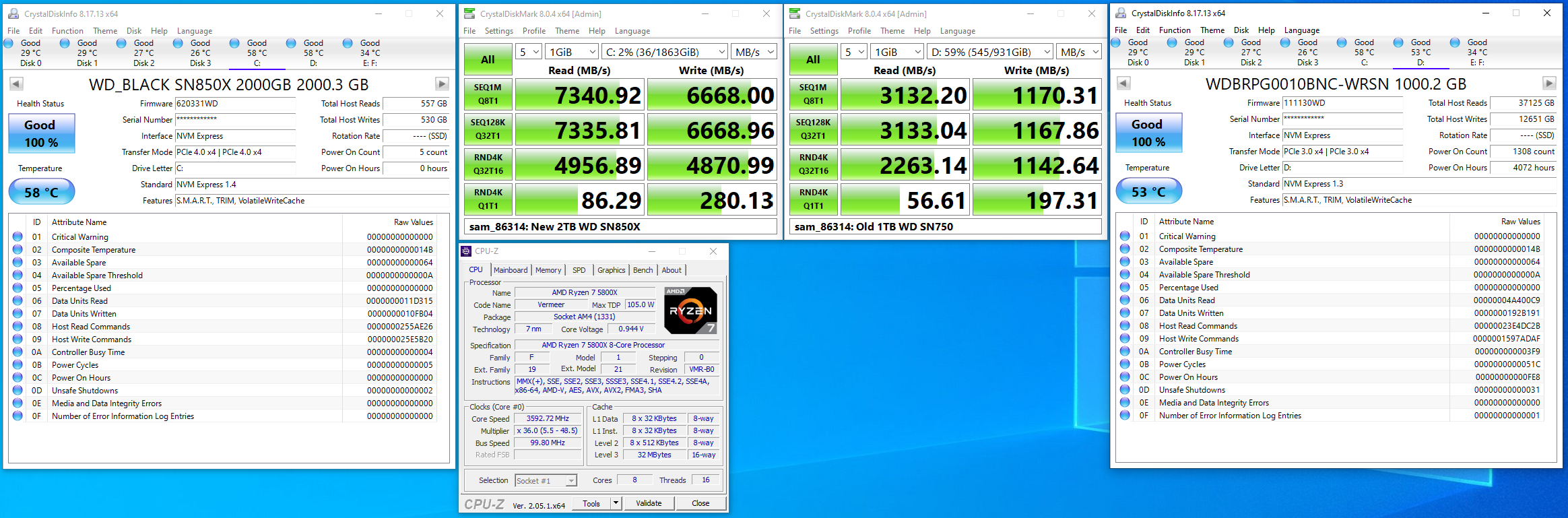Run RND4K Q1T1 test in SN750 CrystalDiskMark
Viewport: 1568px width, 518px height.
(813, 199)
